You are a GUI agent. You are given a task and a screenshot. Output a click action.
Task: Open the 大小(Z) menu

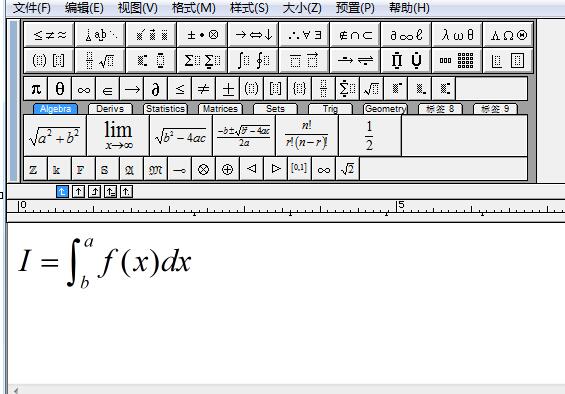302,8
